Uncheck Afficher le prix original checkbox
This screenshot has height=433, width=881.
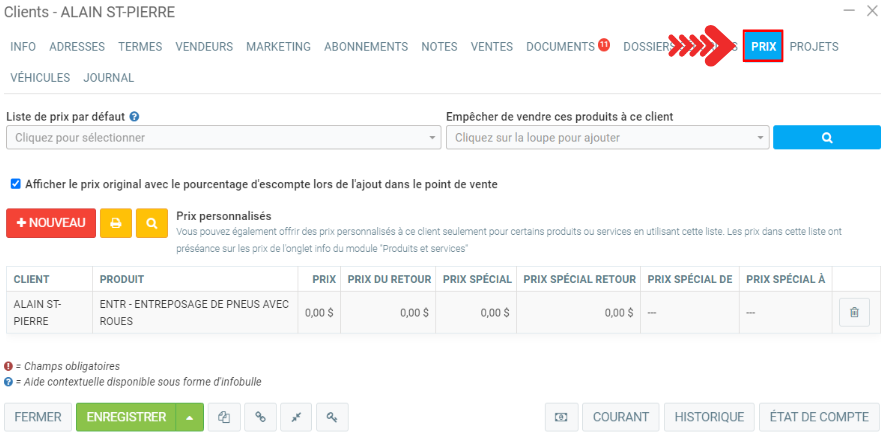(15, 184)
